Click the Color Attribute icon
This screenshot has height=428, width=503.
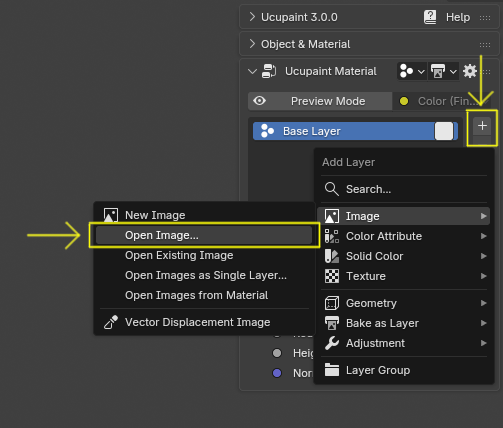point(332,236)
